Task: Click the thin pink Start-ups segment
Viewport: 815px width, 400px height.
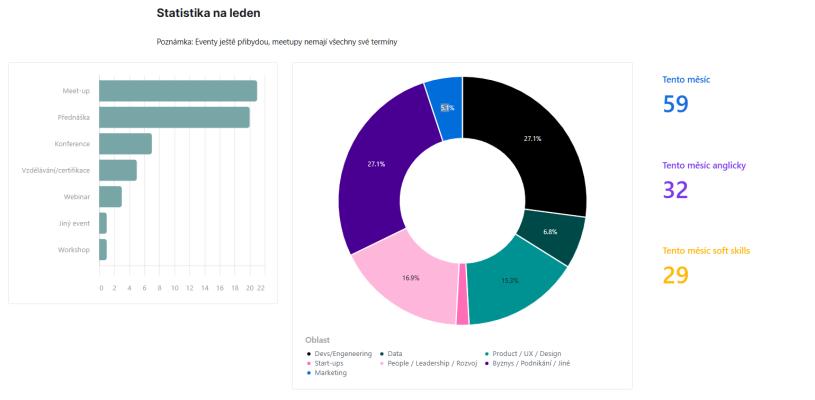Action: pos(463,295)
